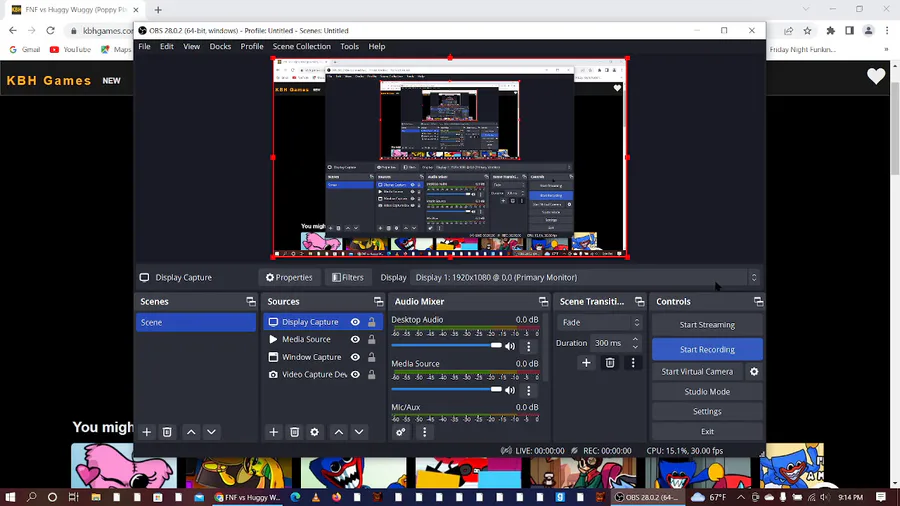The image size is (900, 506).
Task: Open source properties gear in Sources panel
Action: point(315,432)
